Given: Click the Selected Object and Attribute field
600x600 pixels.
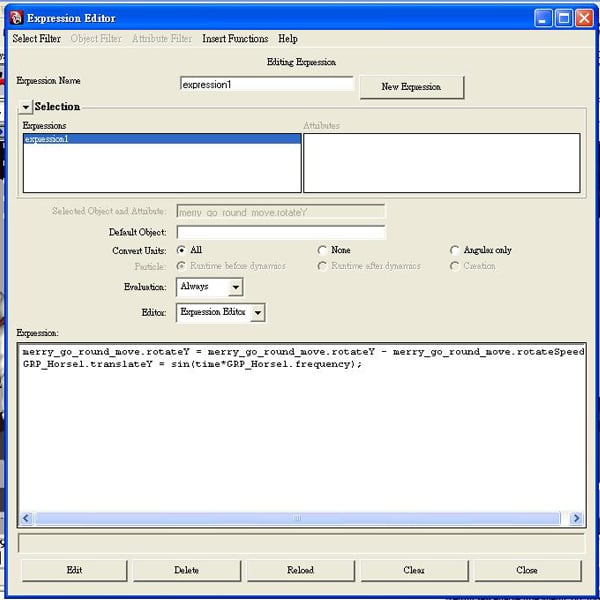Looking at the screenshot, I should pos(281,212).
